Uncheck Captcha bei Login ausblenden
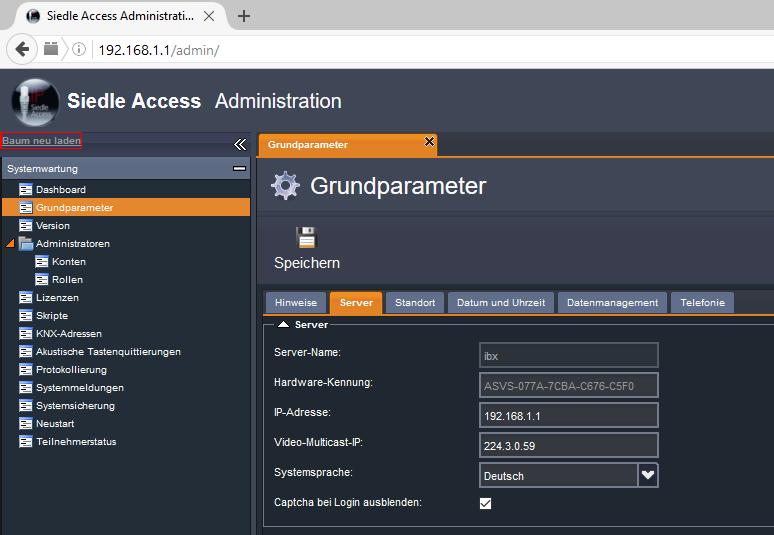The height and width of the screenshot is (535, 774). (486, 503)
